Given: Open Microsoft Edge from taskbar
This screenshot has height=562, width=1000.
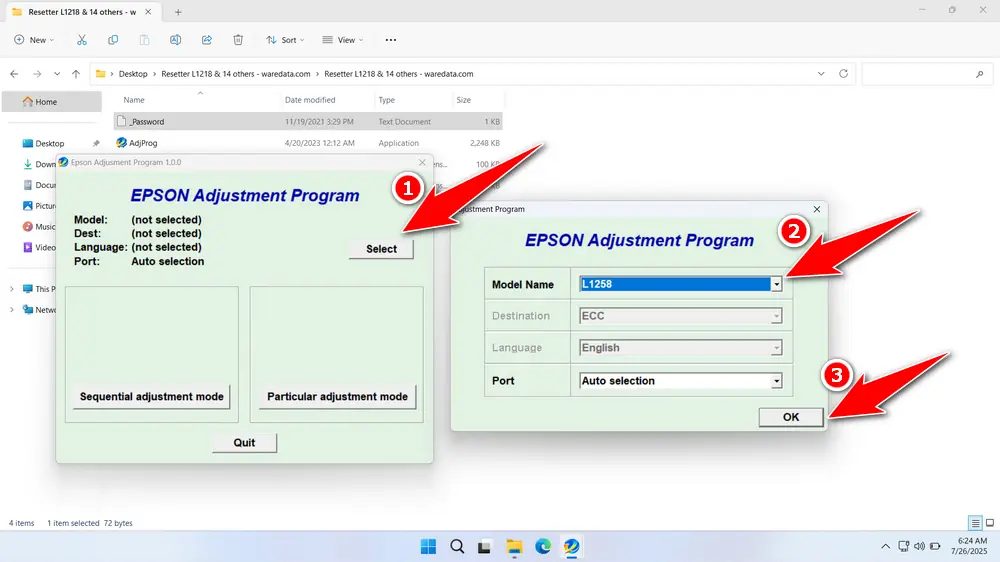Looking at the screenshot, I should coord(543,547).
